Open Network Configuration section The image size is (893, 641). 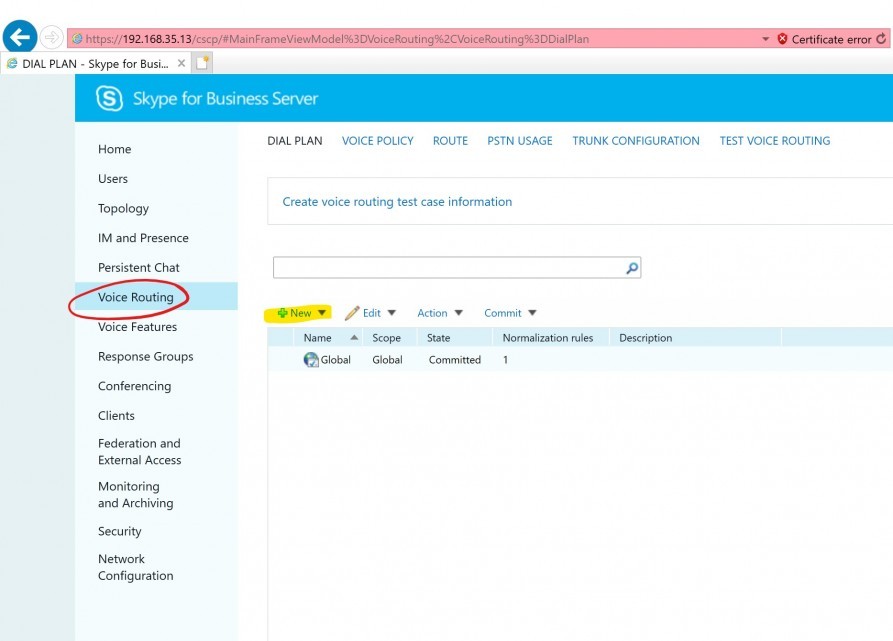136,567
